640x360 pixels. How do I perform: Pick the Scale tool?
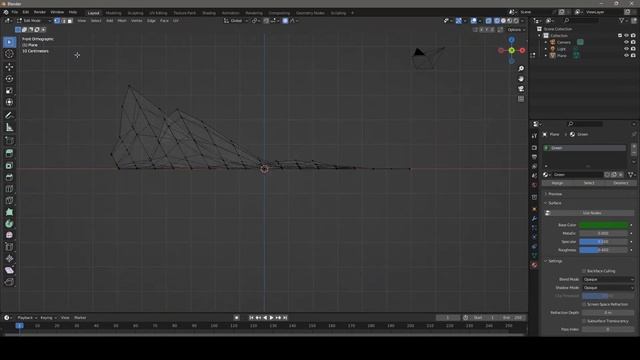9,91
